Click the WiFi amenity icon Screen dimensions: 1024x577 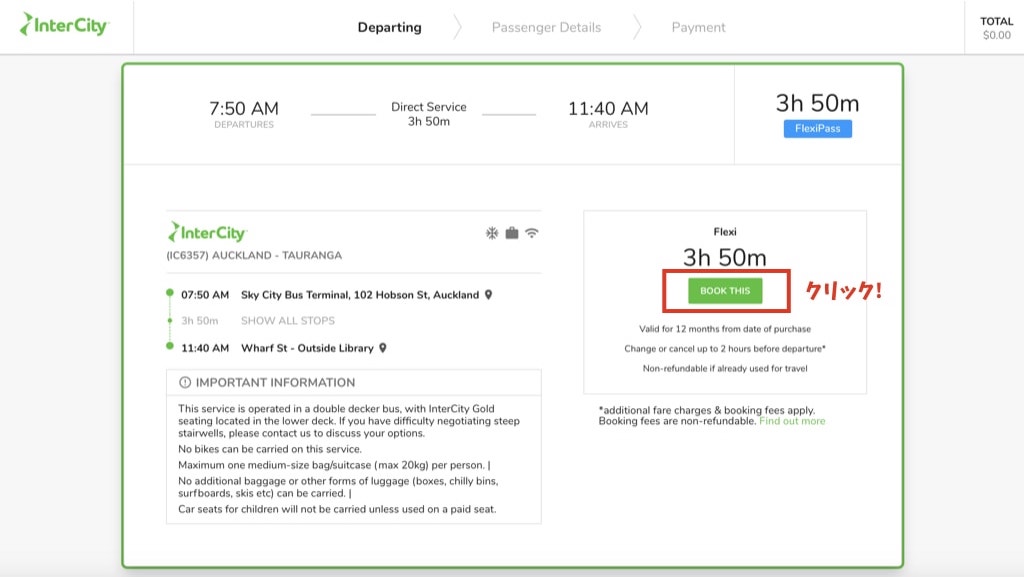532,233
